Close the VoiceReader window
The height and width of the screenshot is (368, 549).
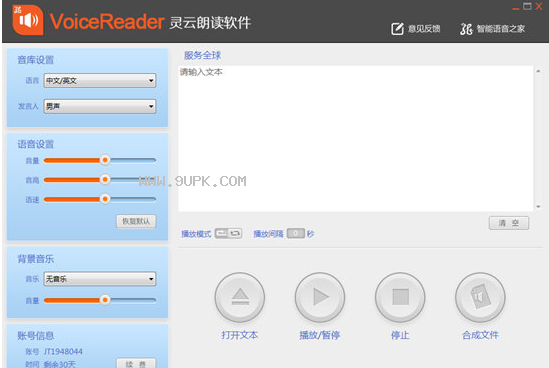(x=538, y=6)
